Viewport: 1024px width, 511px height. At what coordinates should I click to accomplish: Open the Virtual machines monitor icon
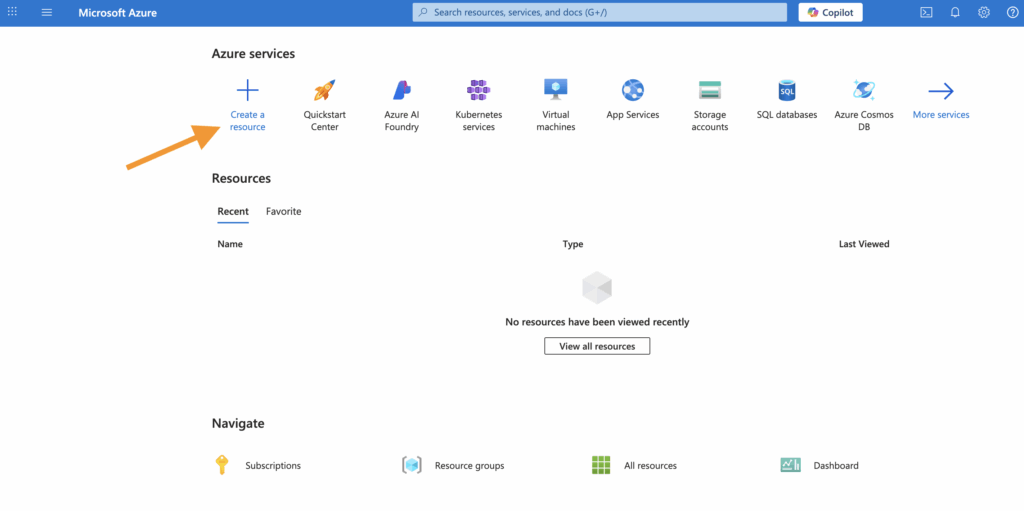556,90
